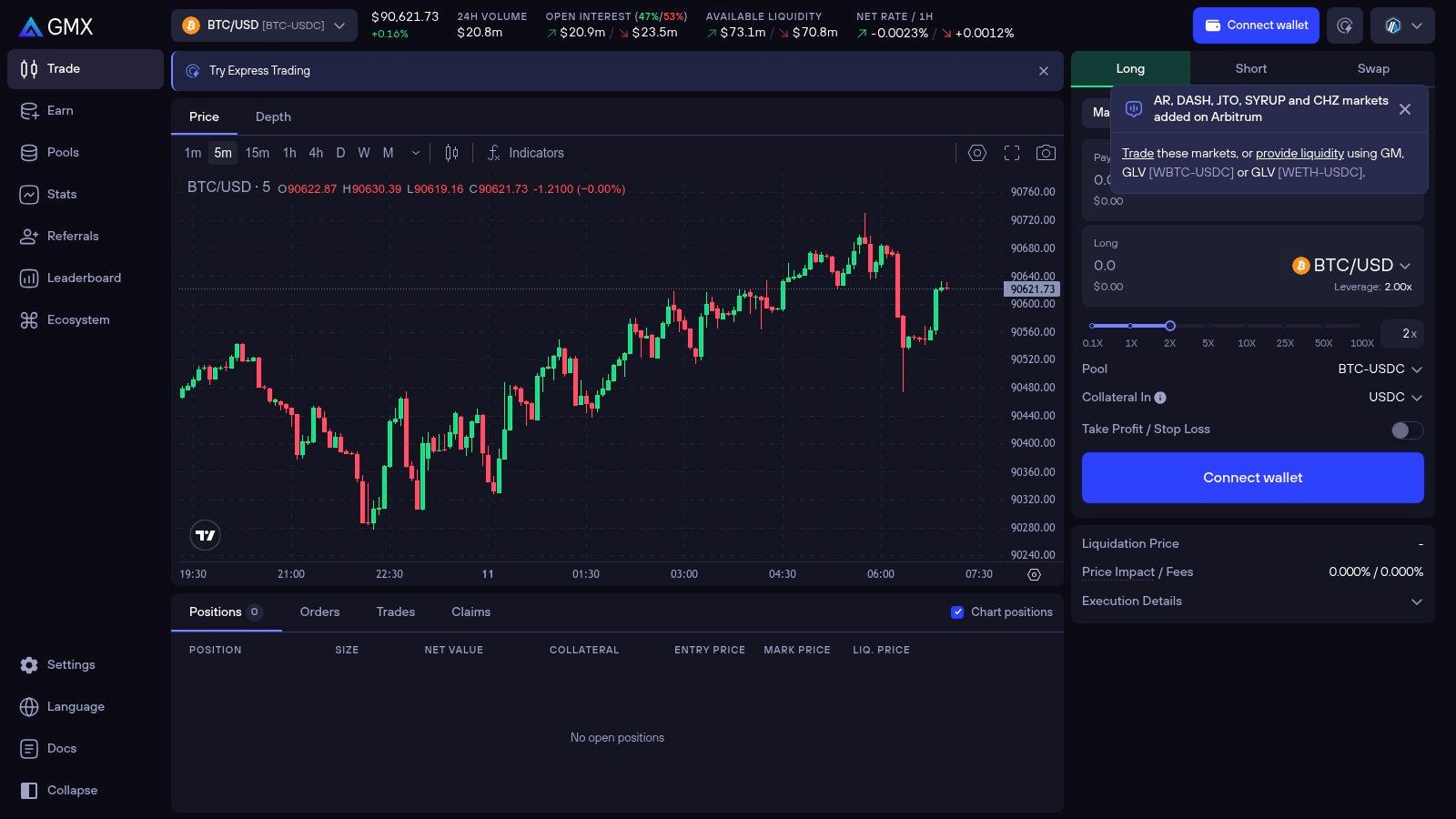Image resolution: width=1456 pixels, height=819 pixels.
Task: Set leverage slider to 50X mark
Action: 1323,343
